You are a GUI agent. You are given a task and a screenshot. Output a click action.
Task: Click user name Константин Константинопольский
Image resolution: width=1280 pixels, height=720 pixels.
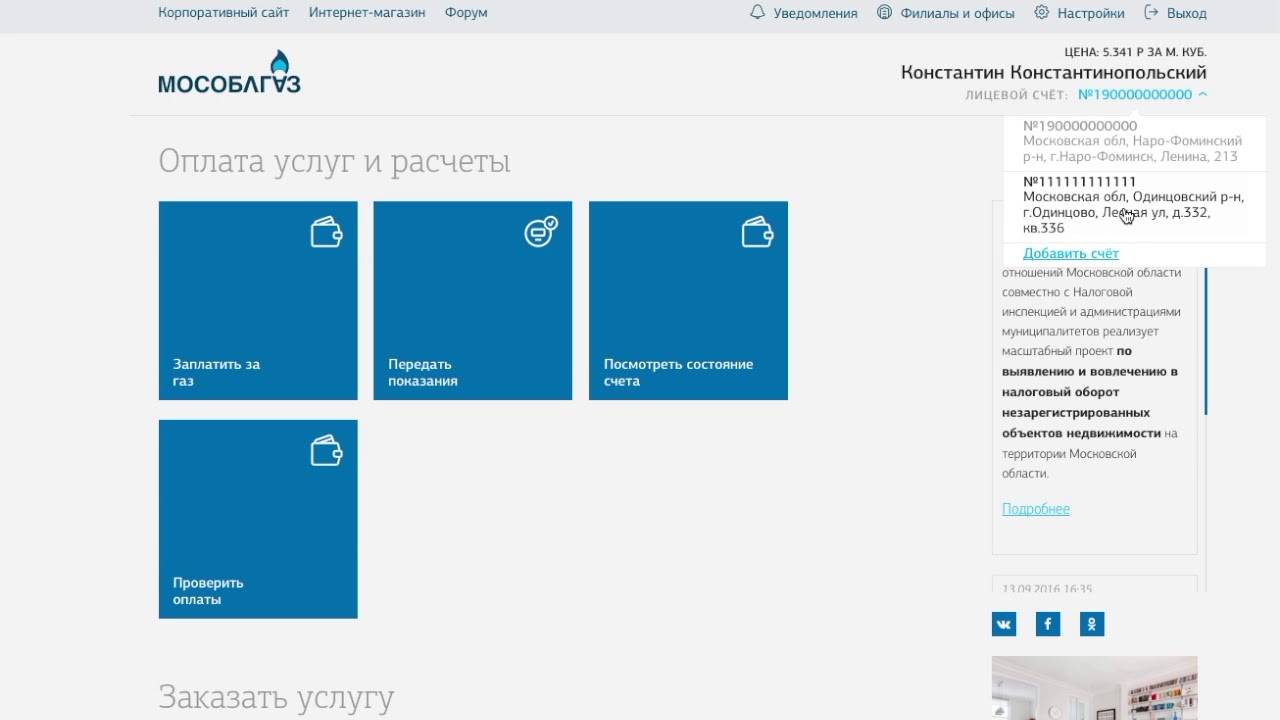click(x=1054, y=73)
